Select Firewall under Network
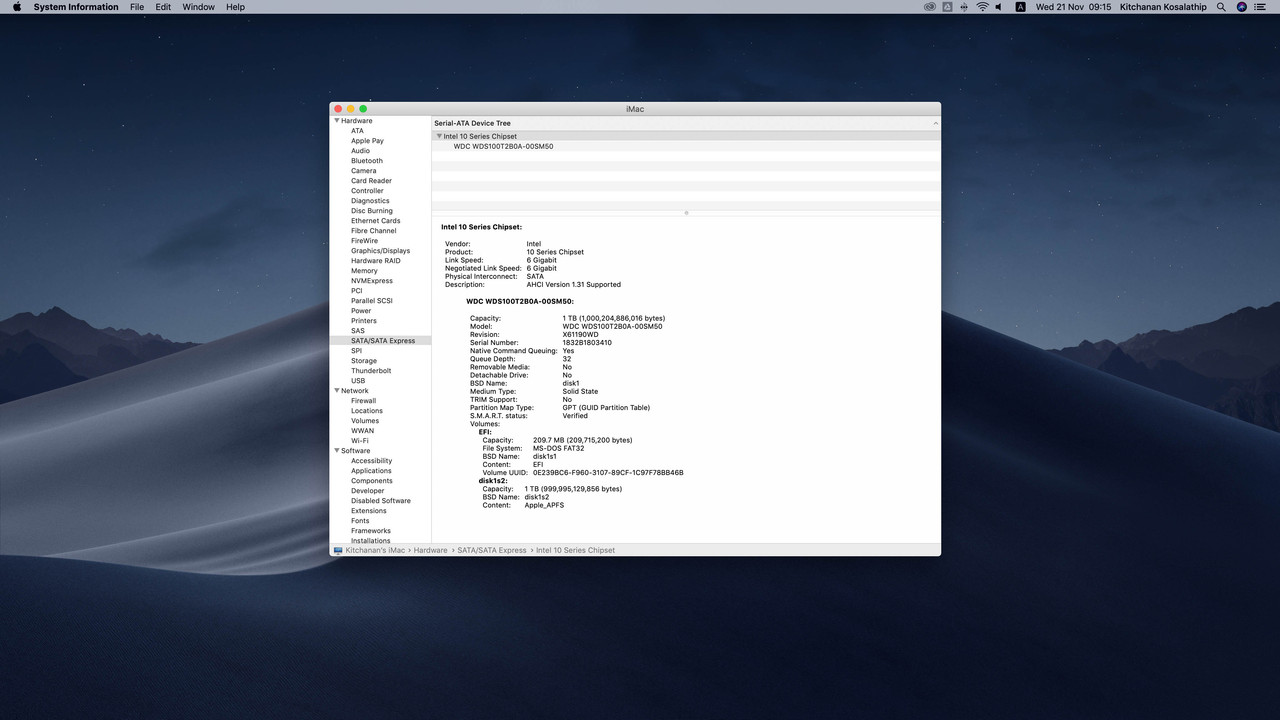The image size is (1280, 720). point(363,401)
